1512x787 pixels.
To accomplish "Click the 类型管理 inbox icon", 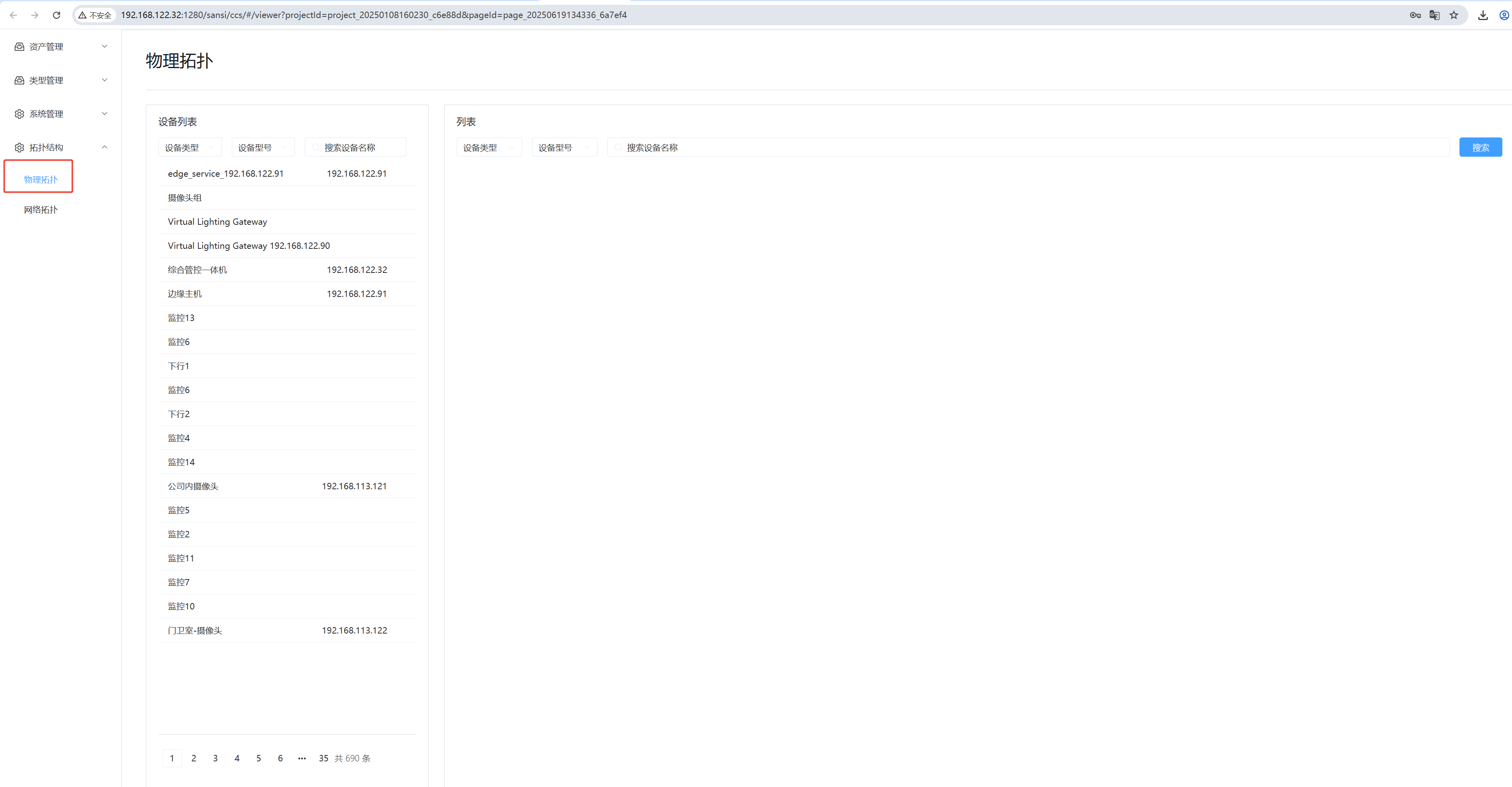I will pos(19,80).
